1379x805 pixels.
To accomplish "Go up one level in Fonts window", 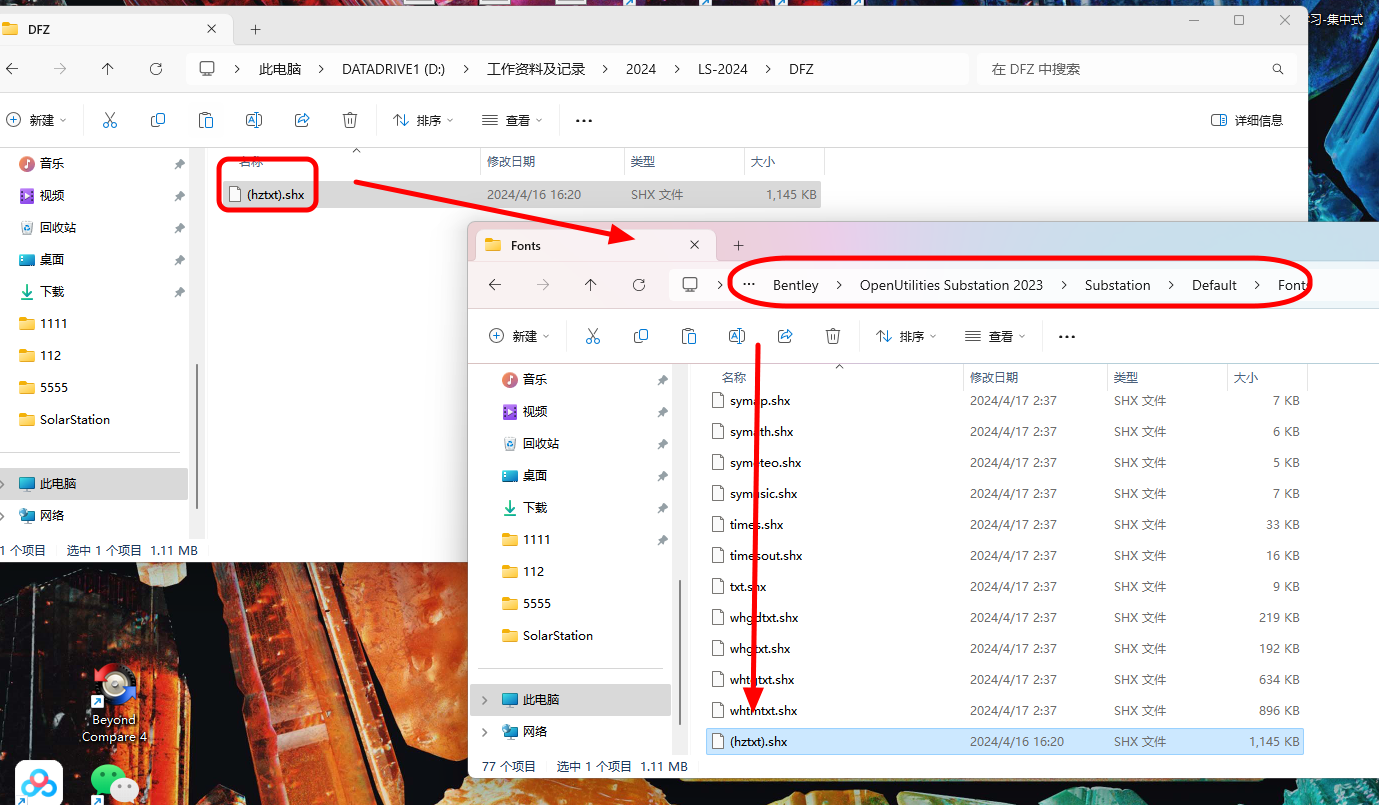I will pos(591,285).
